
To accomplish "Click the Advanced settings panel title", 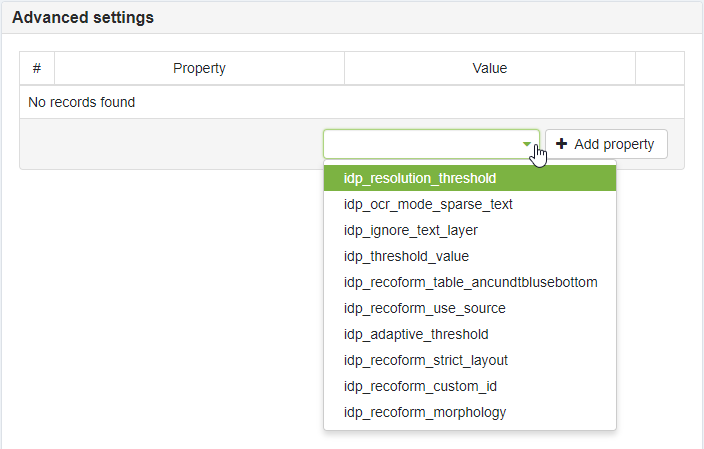I will tap(83, 18).
